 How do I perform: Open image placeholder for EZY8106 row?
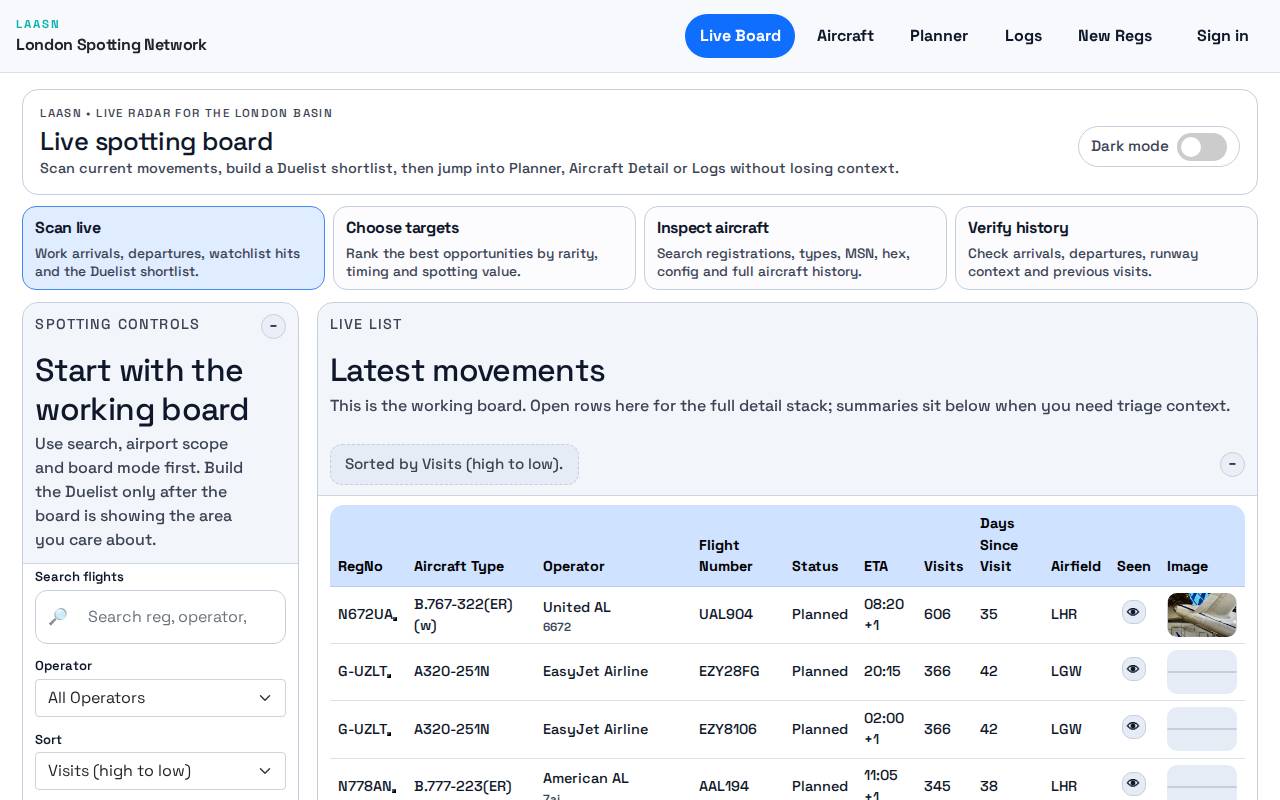point(1202,729)
